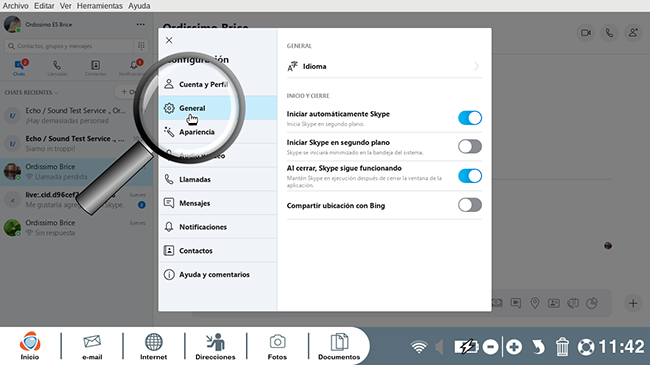Start a video call with camera icon
Viewport: 650px width, 365px height.
click(586, 33)
